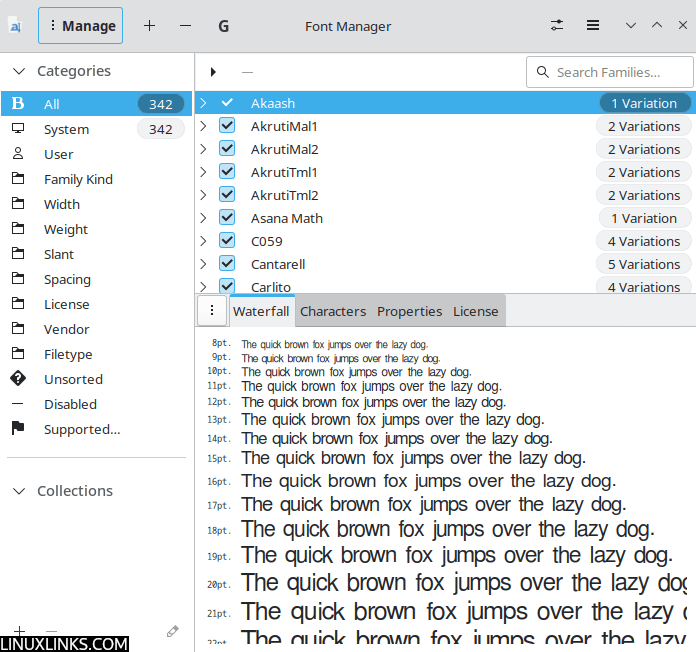This screenshot has width=696, height=652.
Task: Edit collection with the pencil icon
Action: click(172, 631)
